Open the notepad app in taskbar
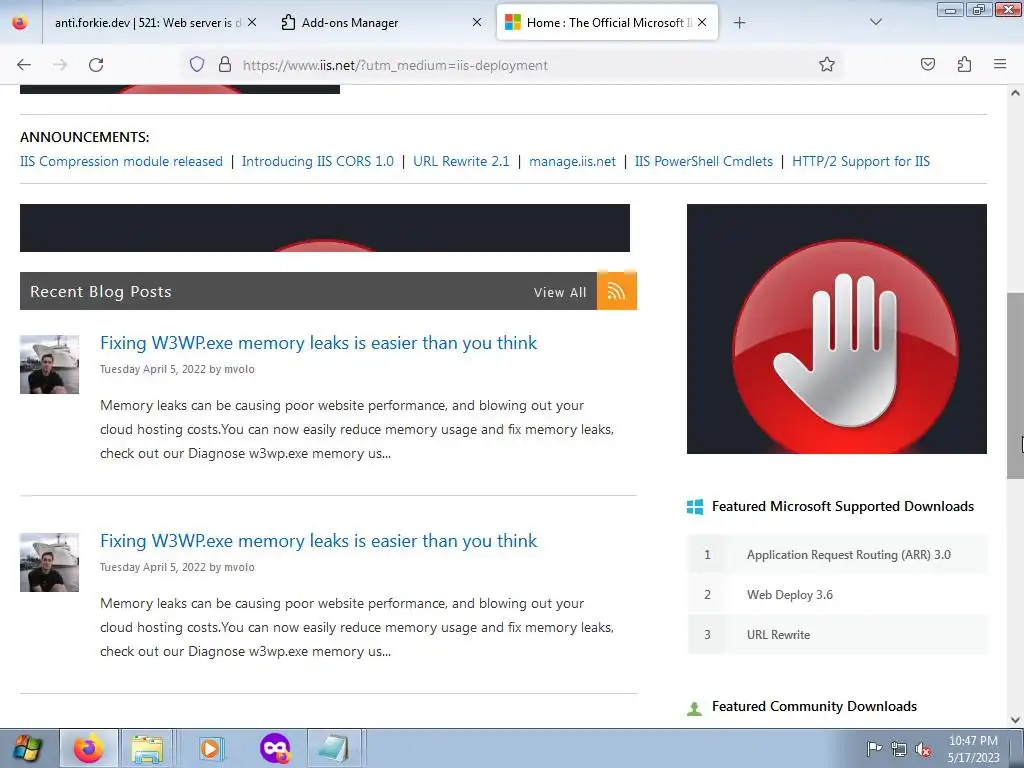1024x768 pixels. point(334,748)
